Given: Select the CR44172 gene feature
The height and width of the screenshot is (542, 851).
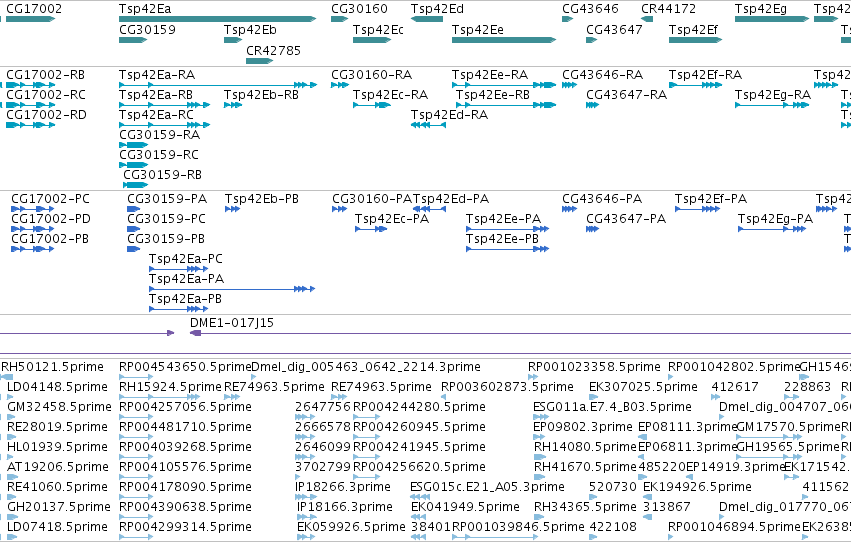Looking at the screenshot, I should (647, 19).
